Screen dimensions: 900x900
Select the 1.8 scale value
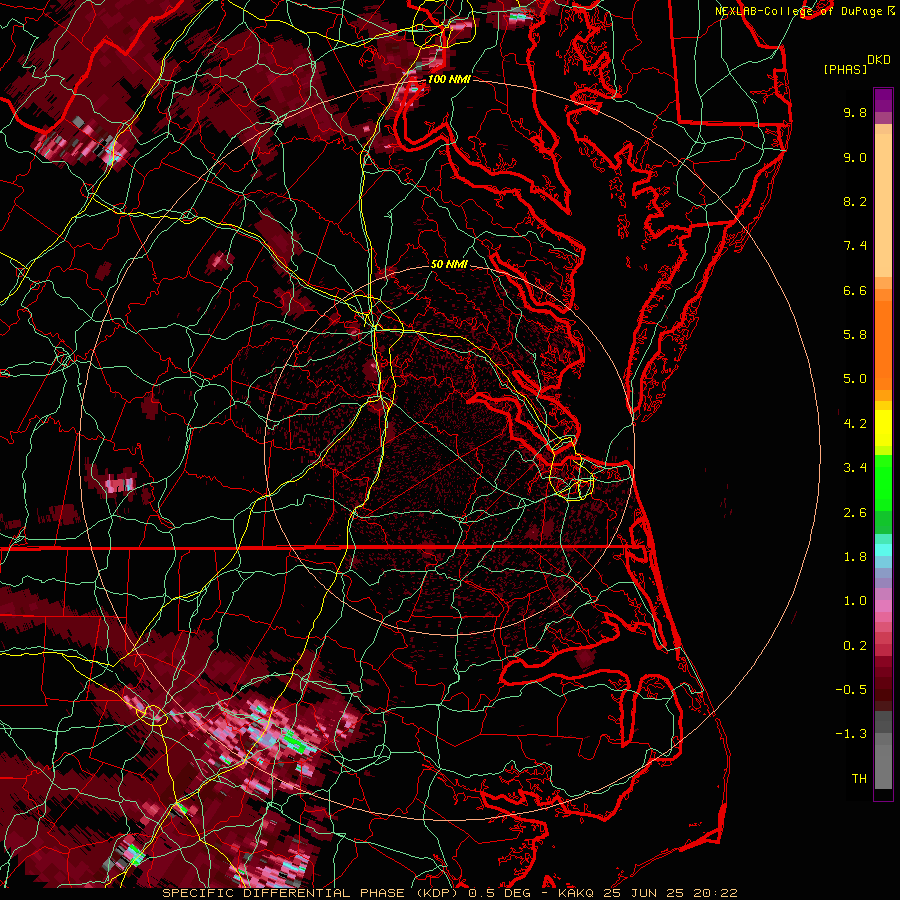click(855, 557)
